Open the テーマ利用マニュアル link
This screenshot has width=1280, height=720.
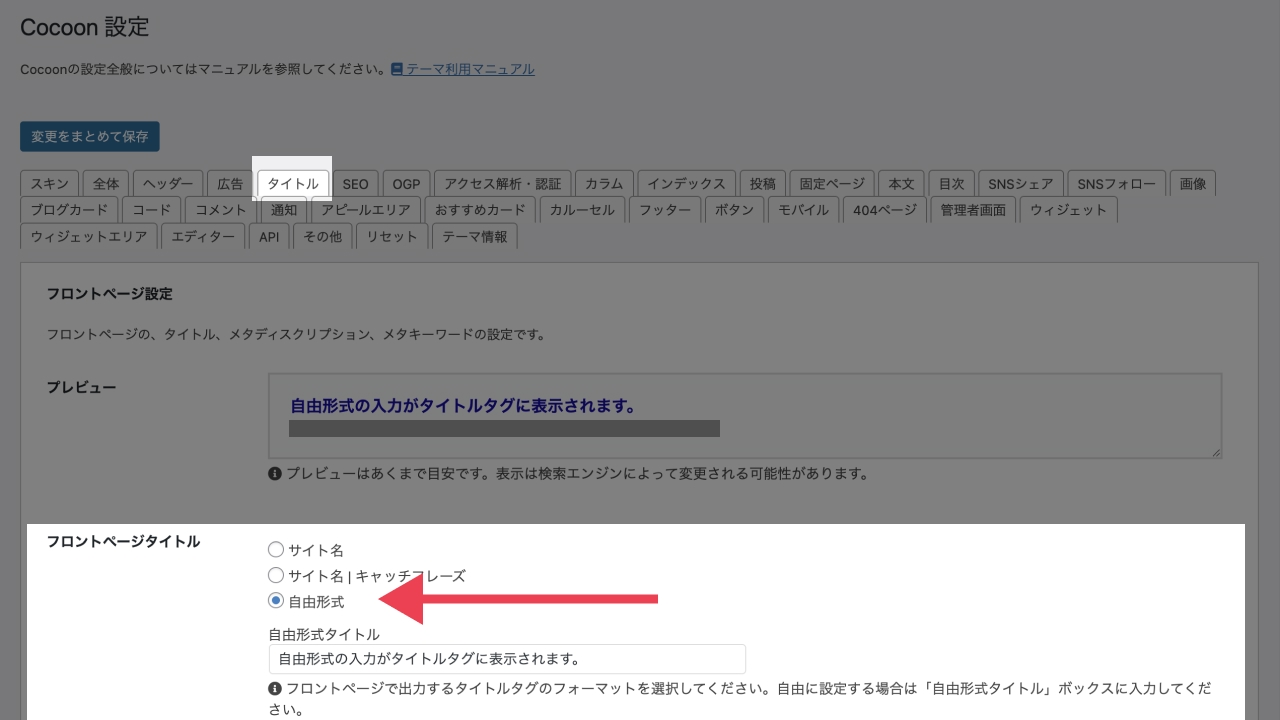[470, 69]
